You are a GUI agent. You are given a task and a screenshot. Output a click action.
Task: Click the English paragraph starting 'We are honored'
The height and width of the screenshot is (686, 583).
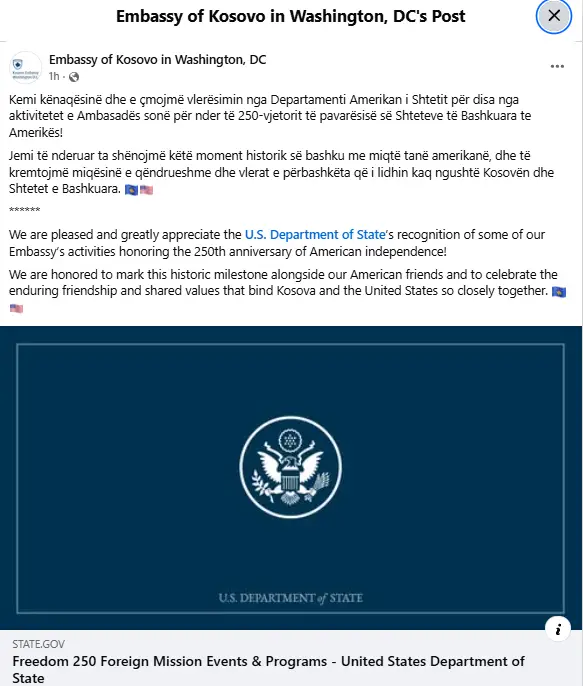[287, 291]
